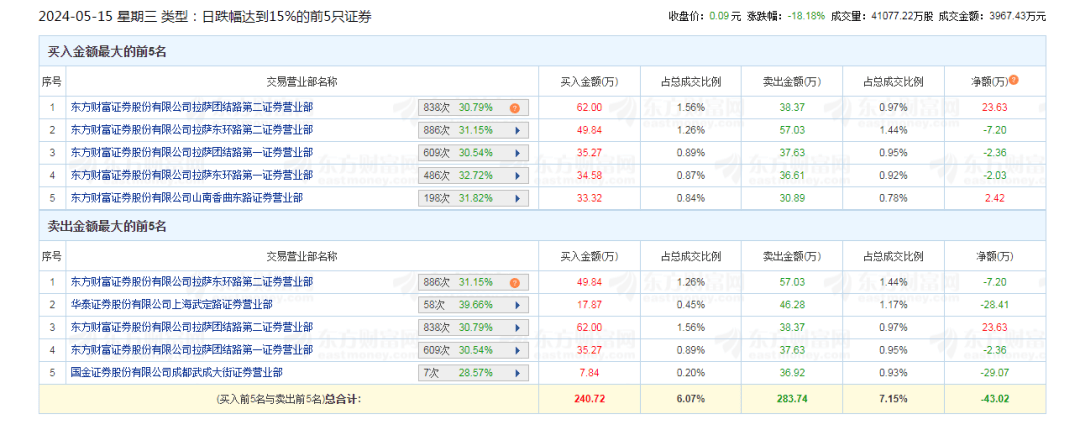1080x430 pixels.
Task: Expand the 486次 32.72% arrow
Action: pyautogui.click(x=516, y=176)
